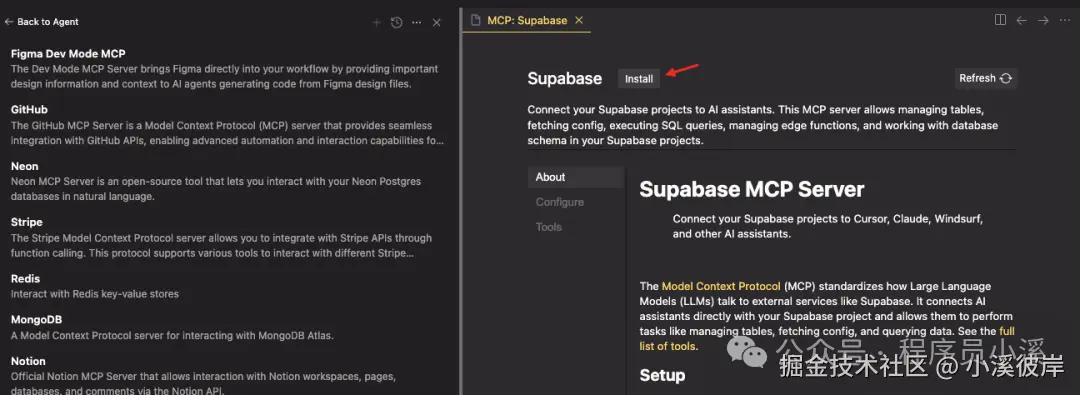Open the history clock icon

click(396, 23)
